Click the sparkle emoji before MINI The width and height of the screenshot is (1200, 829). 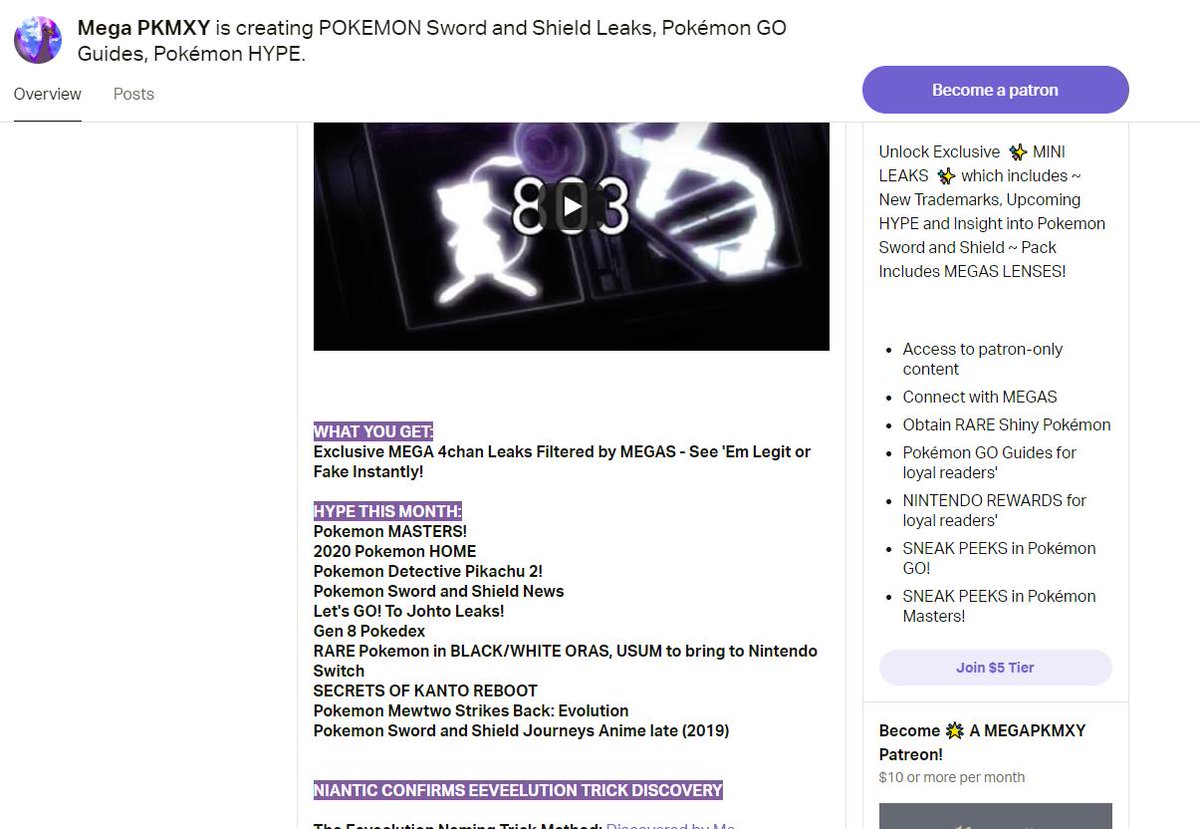coord(1017,152)
